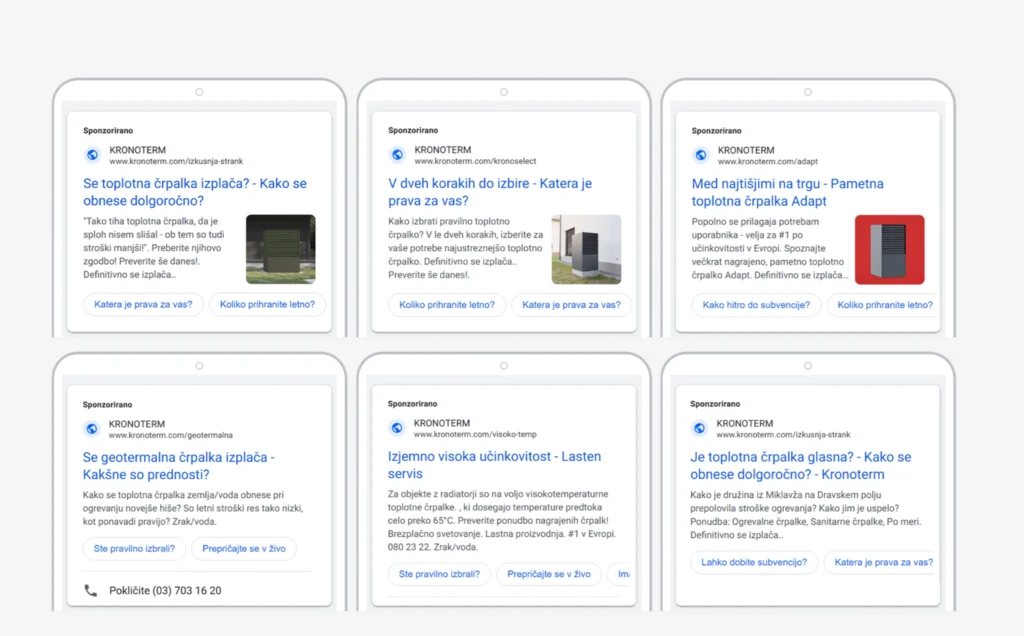The image size is (1024, 636).
Task: Click description starting 'Kako izbrati pravilno toplotno'
Action: pos(466,248)
